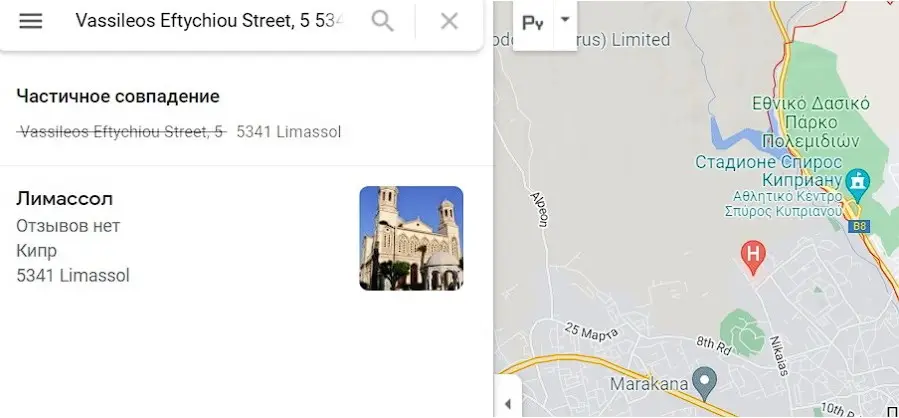Click the 5341 Limassol partial match
This screenshot has width=899, height=418.
pos(289,132)
